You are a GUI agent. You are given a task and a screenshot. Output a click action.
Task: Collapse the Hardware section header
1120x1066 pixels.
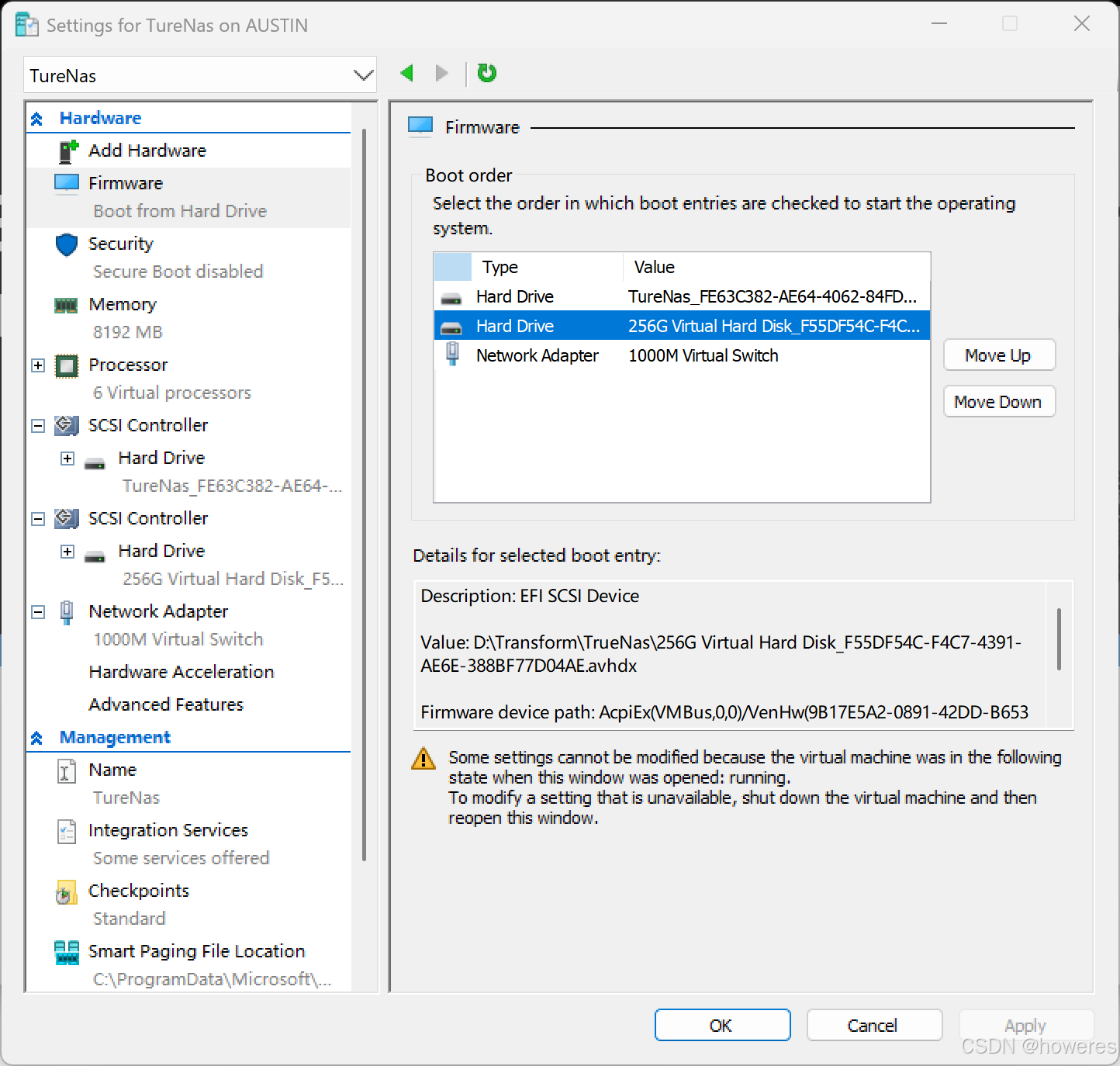[36, 119]
